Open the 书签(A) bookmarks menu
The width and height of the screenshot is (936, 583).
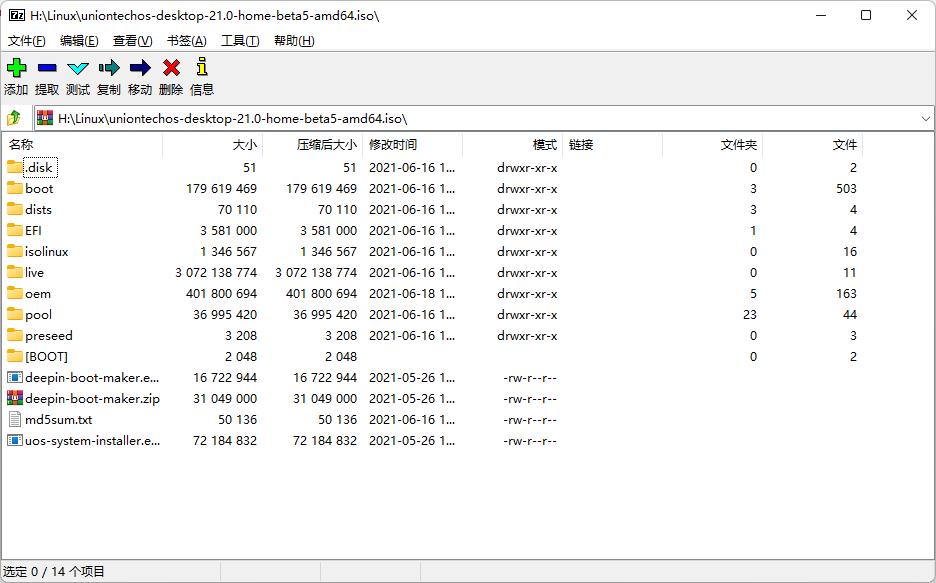(x=186, y=41)
